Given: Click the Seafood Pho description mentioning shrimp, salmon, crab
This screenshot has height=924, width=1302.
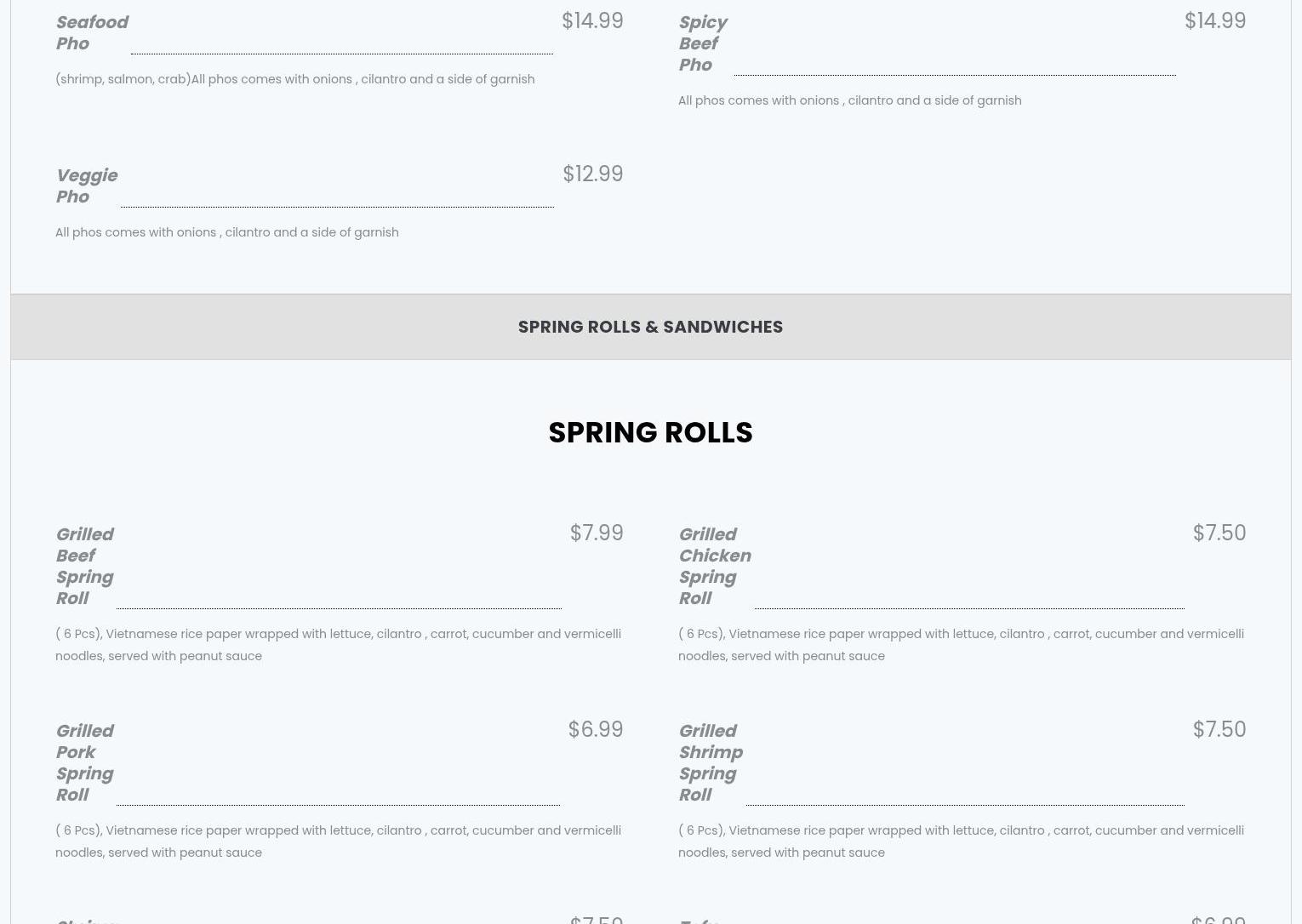Looking at the screenshot, I should pyautogui.click(x=294, y=79).
